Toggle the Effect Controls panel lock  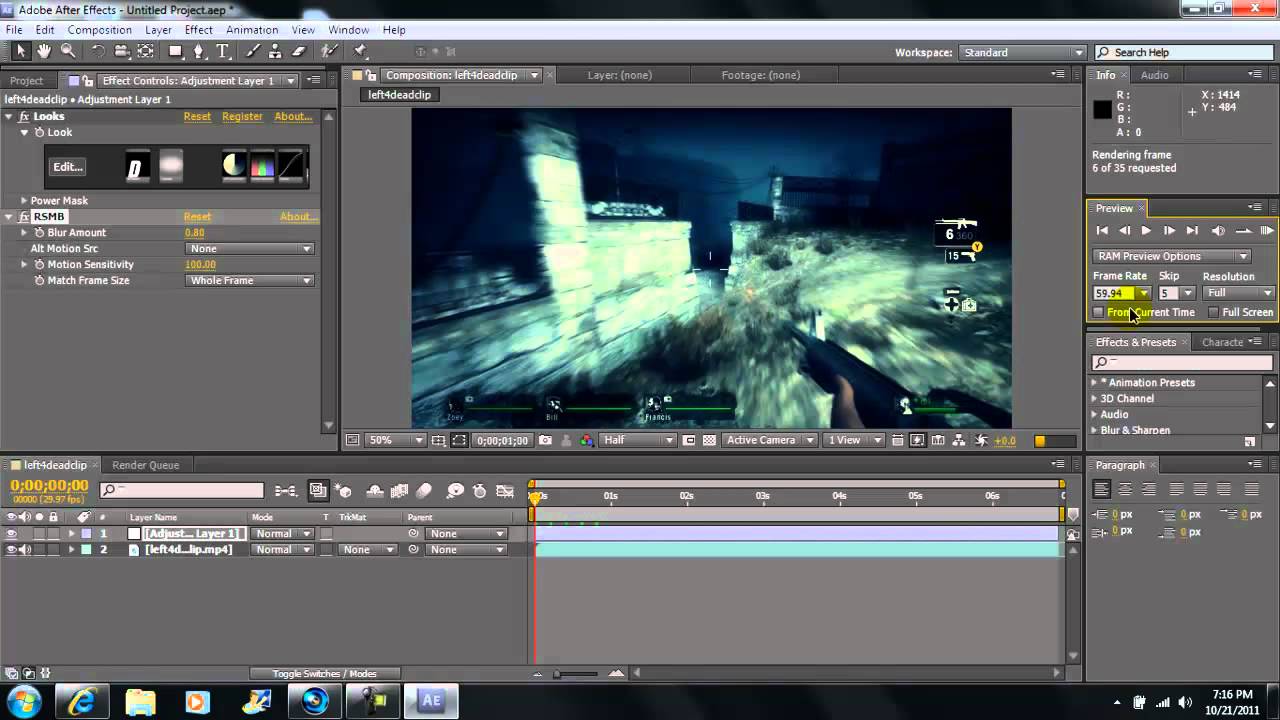click(87, 81)
